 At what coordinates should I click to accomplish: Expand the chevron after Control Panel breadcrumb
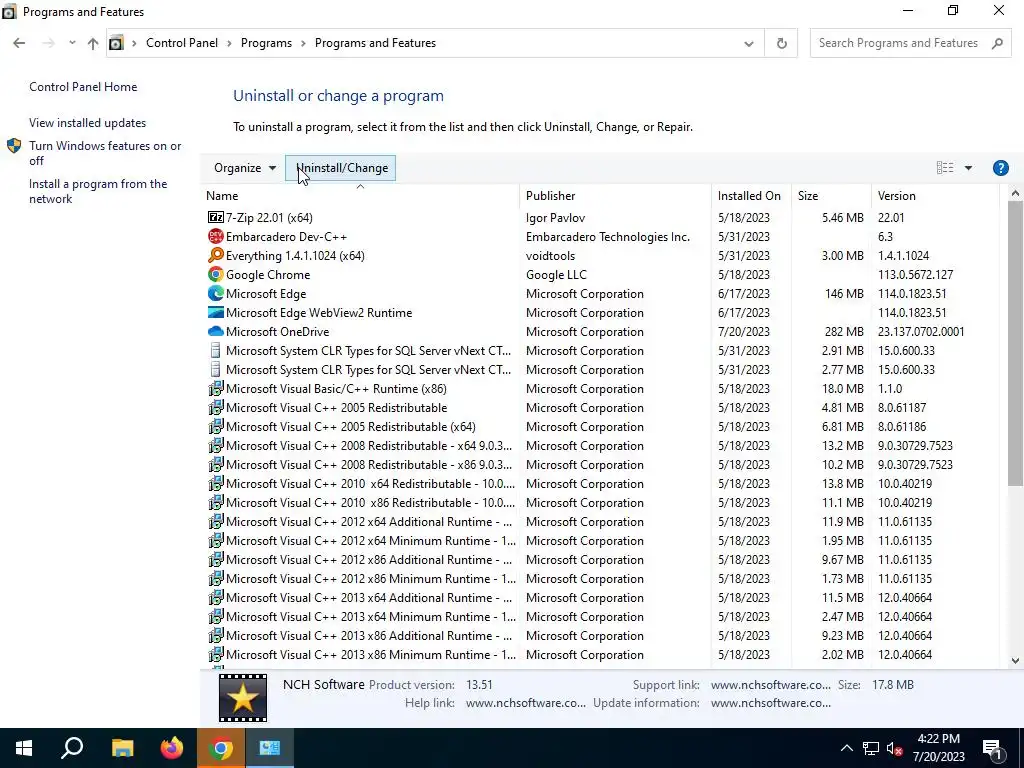229,43
